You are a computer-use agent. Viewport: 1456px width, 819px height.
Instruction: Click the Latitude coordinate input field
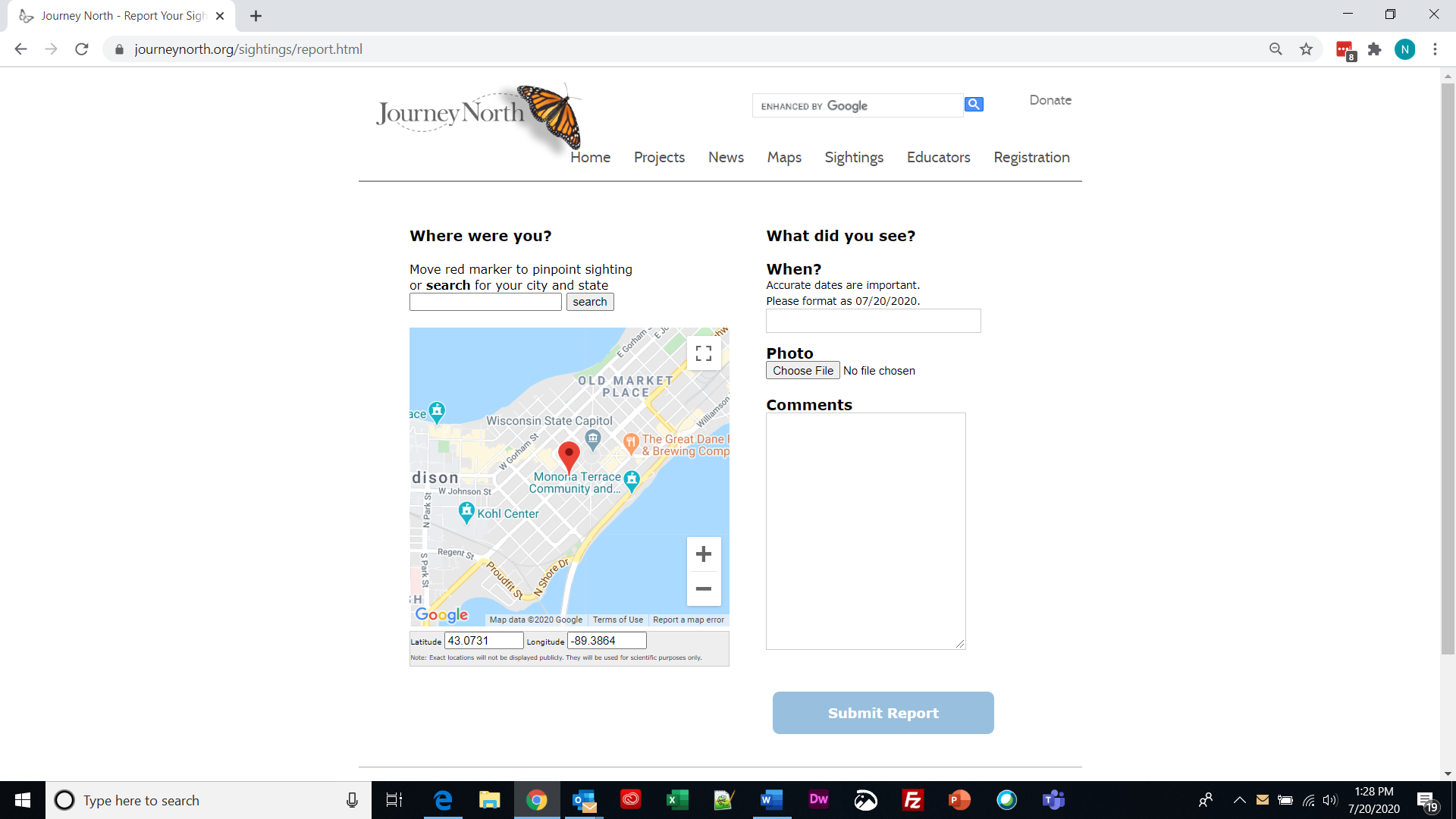pyautogui.click(x=483, y=641)
